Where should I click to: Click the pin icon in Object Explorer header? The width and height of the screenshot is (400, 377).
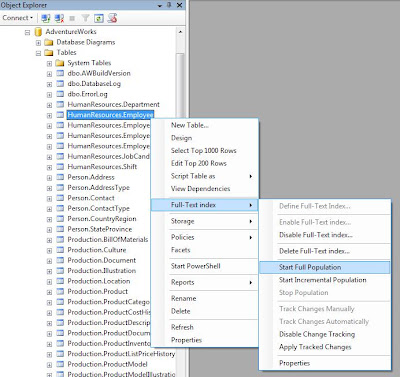pyautogui.click(x=169, y=5)
